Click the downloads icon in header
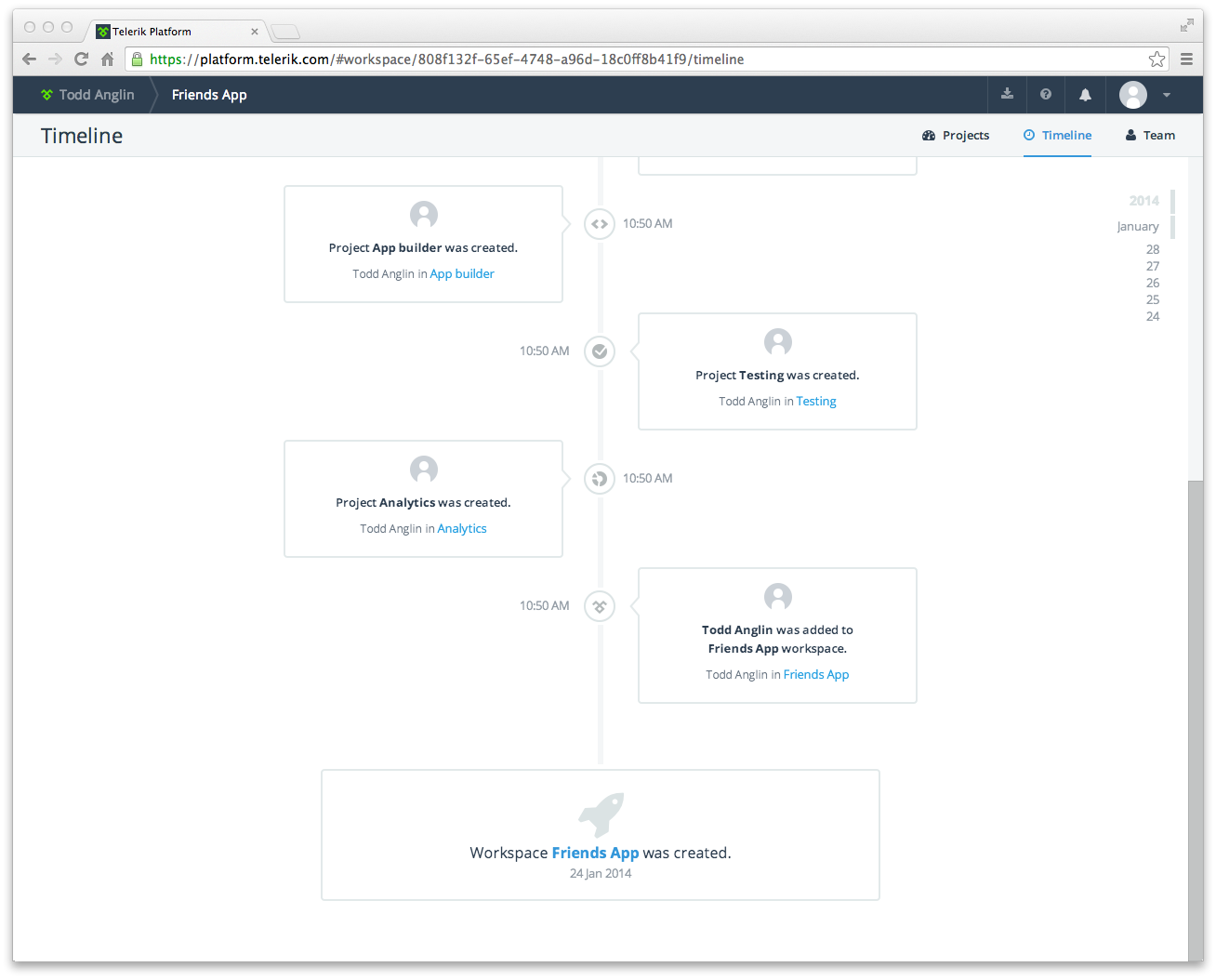This screenshot has height=980, width=1216. [x=1007, y=94]
